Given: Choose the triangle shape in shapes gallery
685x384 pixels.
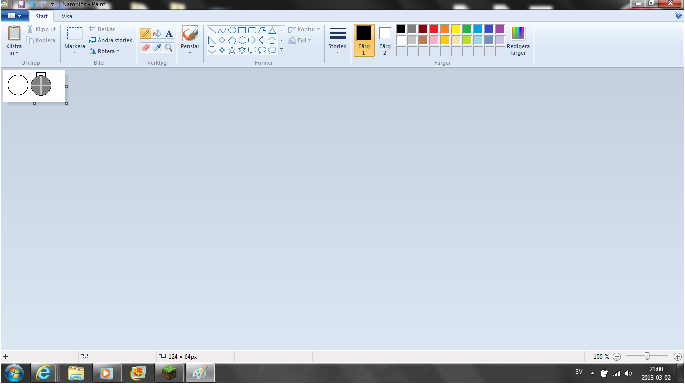Looking at the screenshot, I should point(272,30).
